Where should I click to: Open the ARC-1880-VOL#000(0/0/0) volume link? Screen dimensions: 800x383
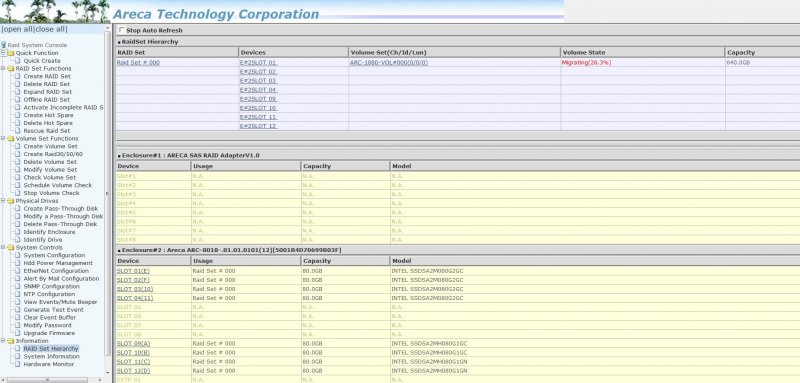[389, 63]
